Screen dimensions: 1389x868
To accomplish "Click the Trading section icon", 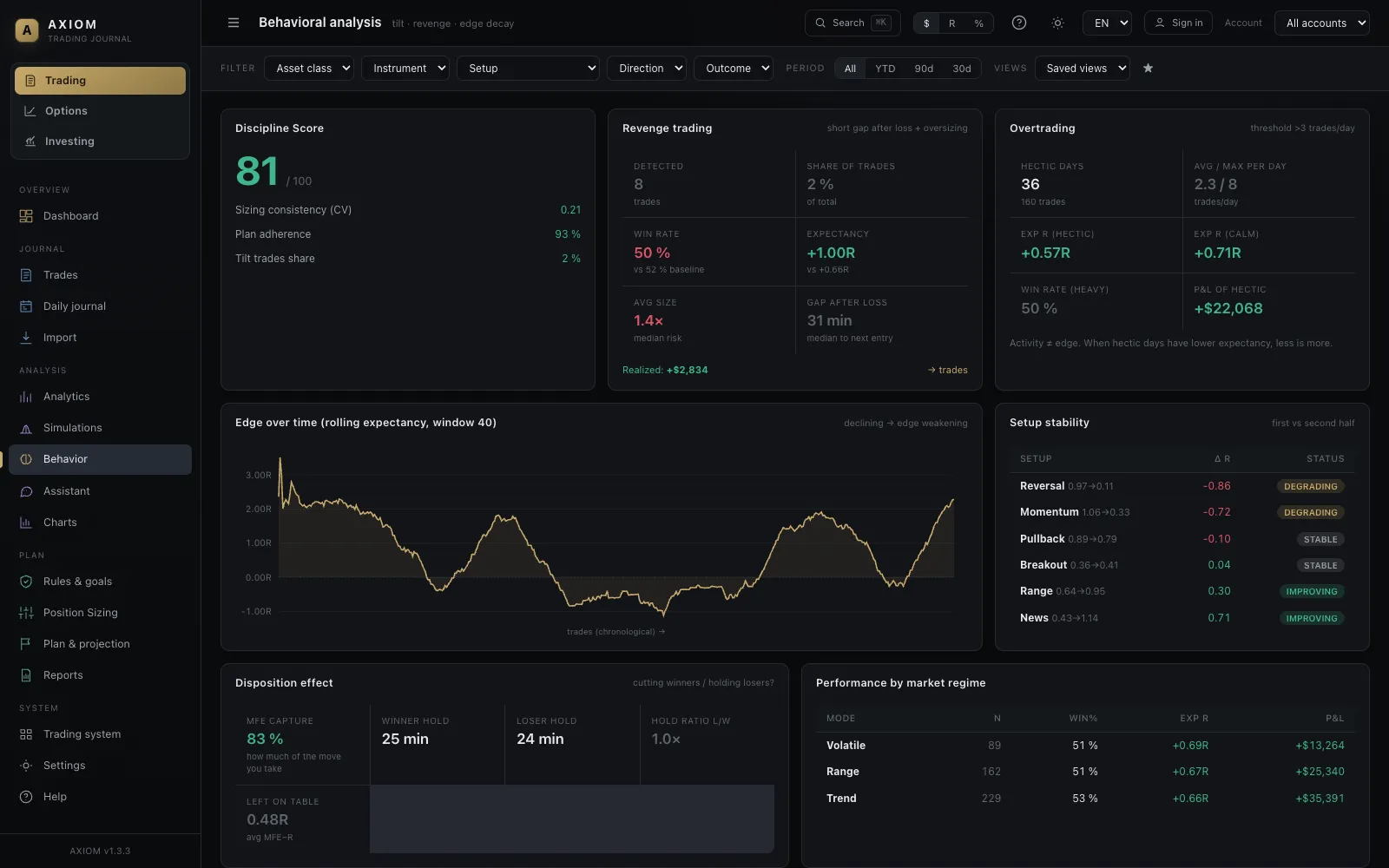I will point(30,81).
